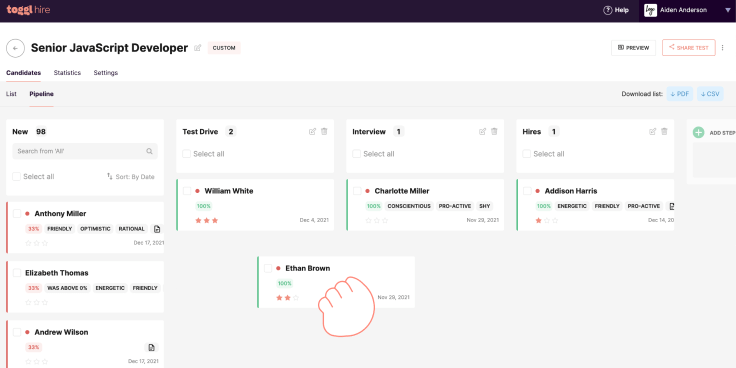Select the Pipeline view tab

coord(41,94)
